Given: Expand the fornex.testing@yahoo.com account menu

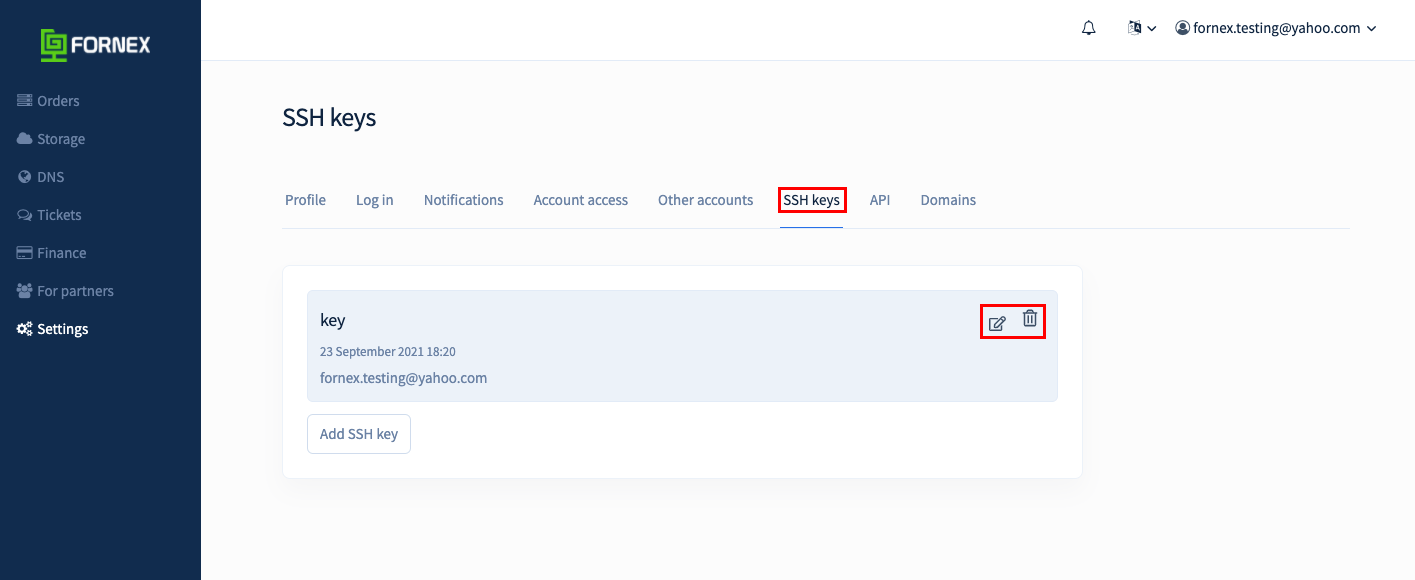Looking at the screenshot, I should coord(1276,28).
